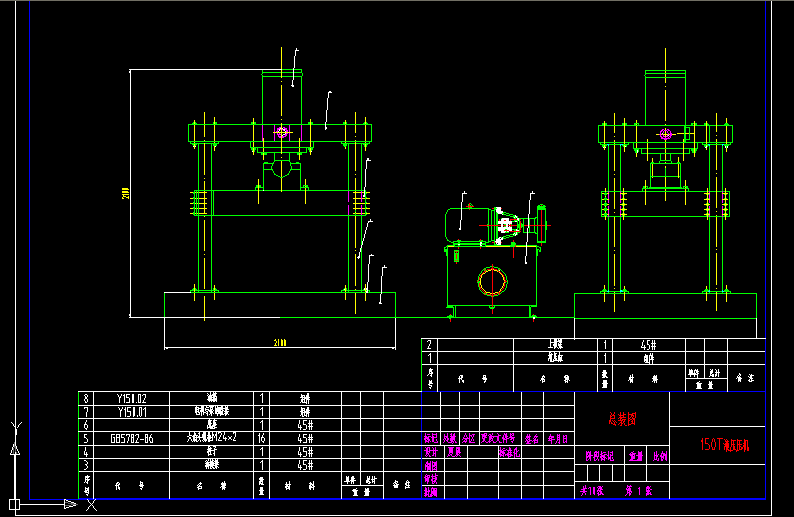Viewport: 794px width, 517px height.
Task: Select the magenta circle on side view cylinder
Action: (x=664, y=133)
